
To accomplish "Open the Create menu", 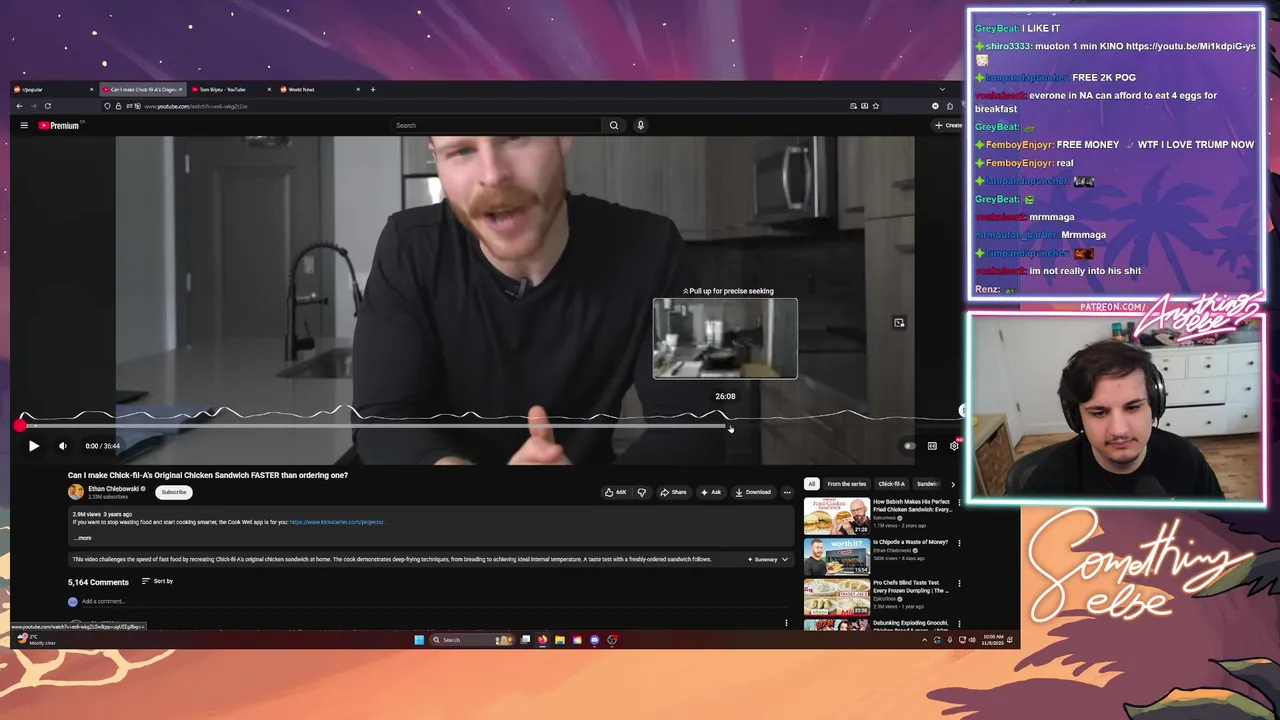I will pyautogui.click(x=947, y=125).
